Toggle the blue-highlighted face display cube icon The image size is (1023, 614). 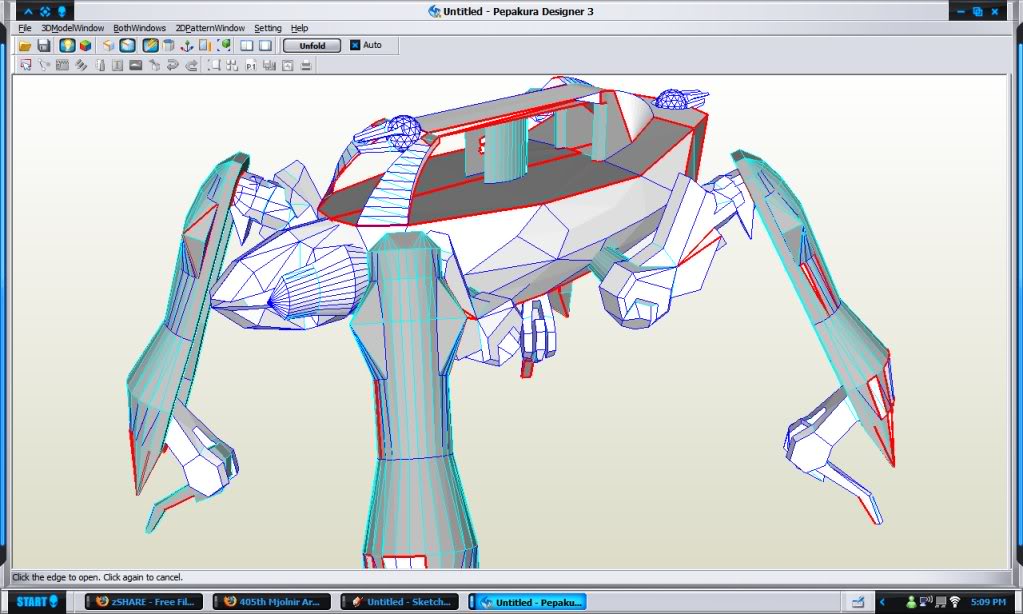(128, 46)
